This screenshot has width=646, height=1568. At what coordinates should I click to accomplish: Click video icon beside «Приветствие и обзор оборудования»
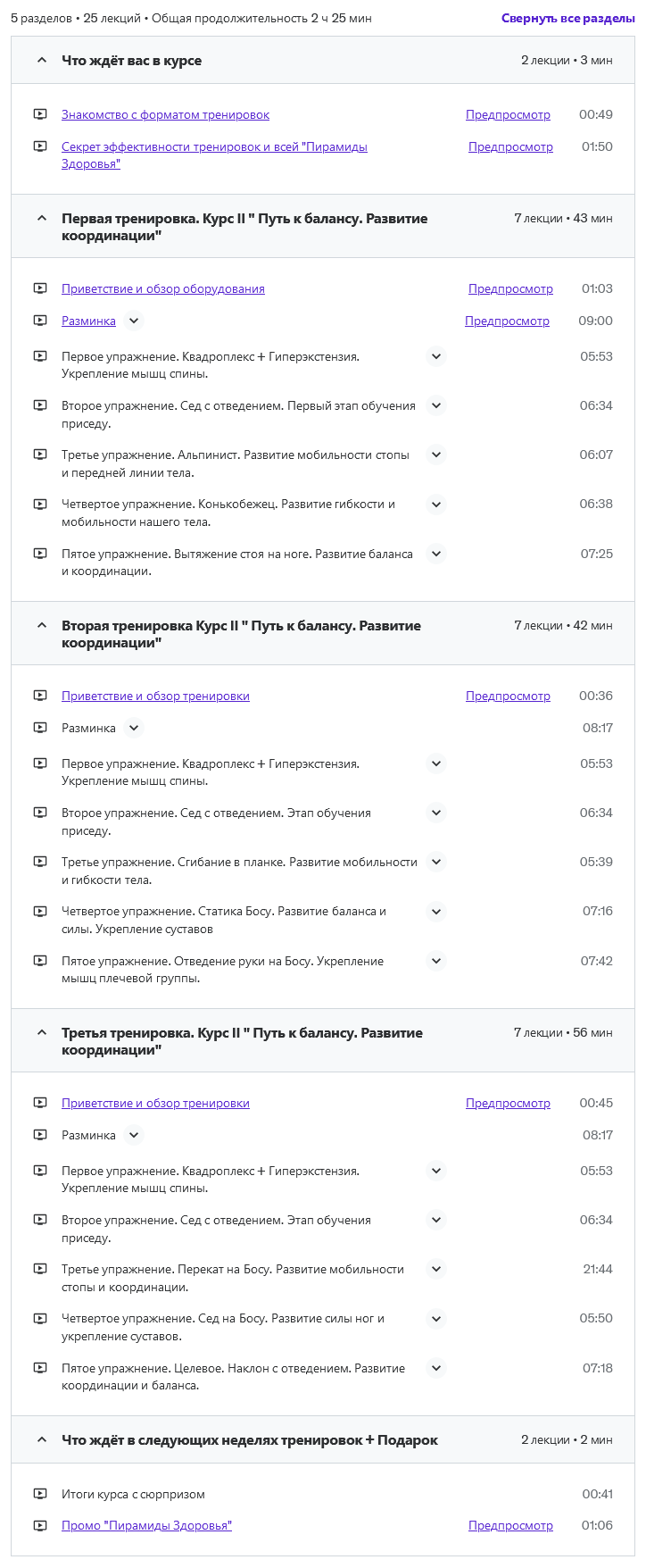(x=40, y=288)
